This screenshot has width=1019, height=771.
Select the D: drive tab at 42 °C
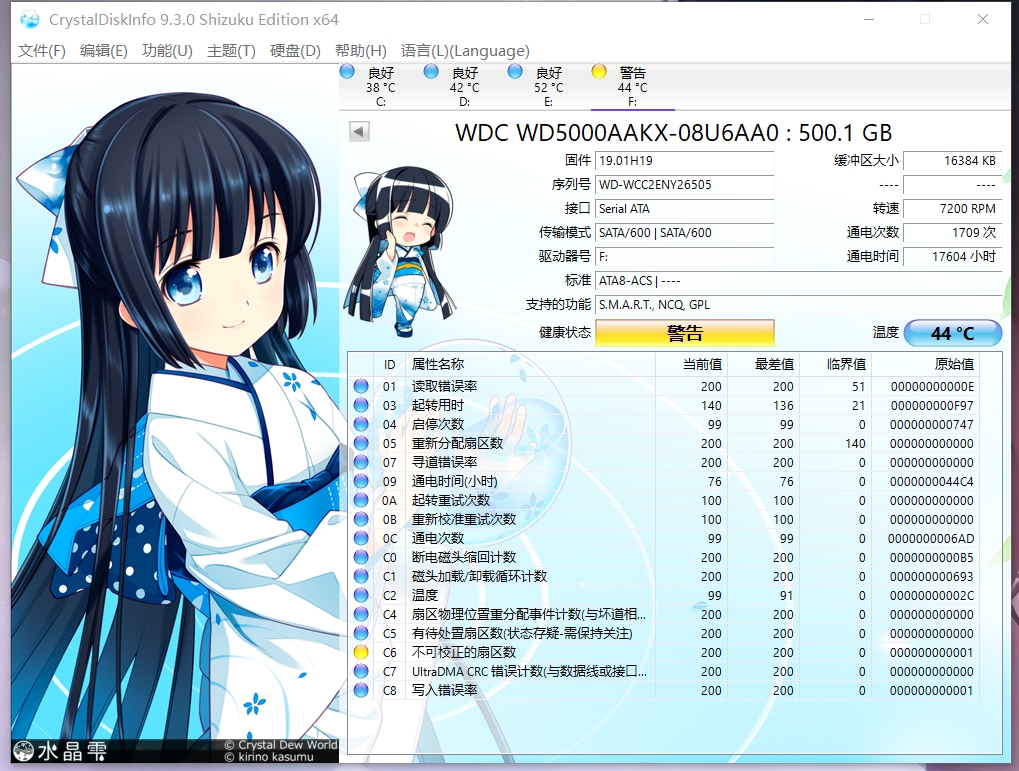coord(464,86)
